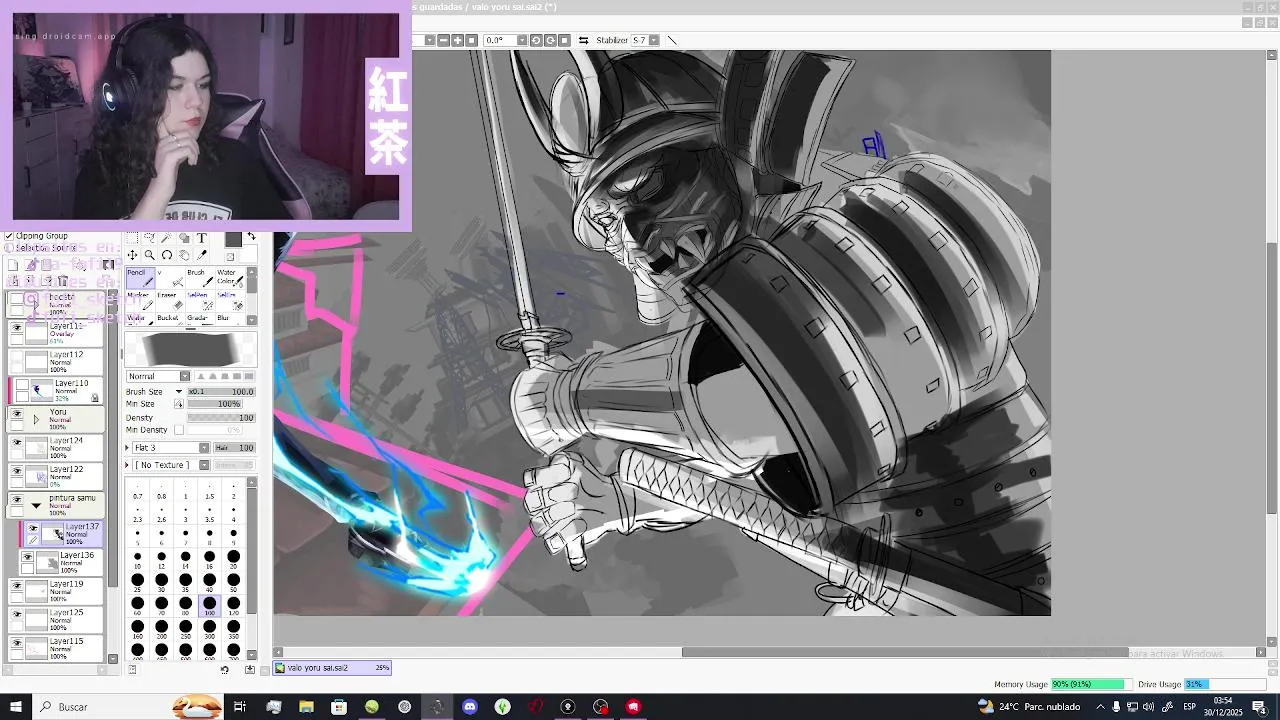1280x720 pixels.
Task: Hide Layer124 with its eye icon
Action: 16,442
